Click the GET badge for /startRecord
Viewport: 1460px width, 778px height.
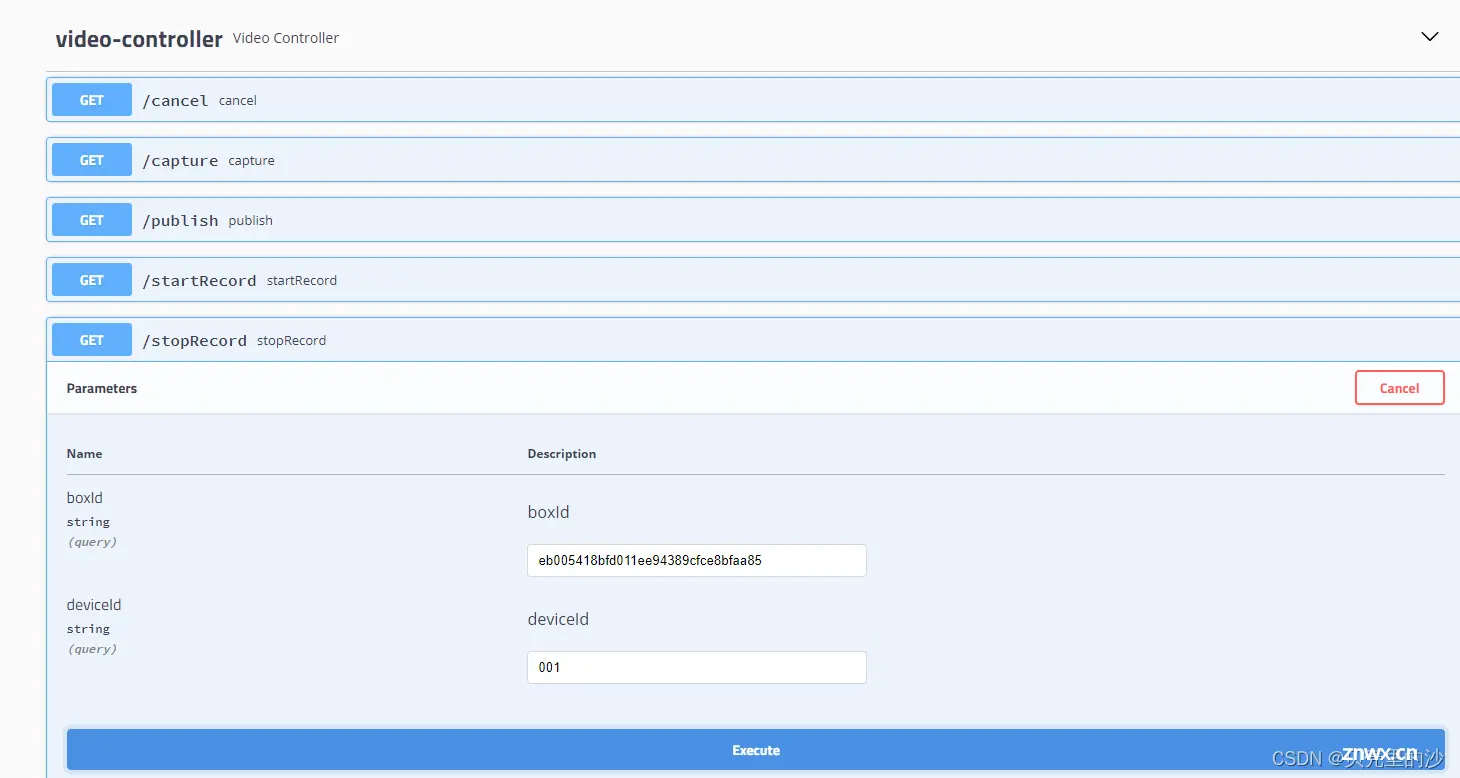pyautogui.click(x=92, y=280)
